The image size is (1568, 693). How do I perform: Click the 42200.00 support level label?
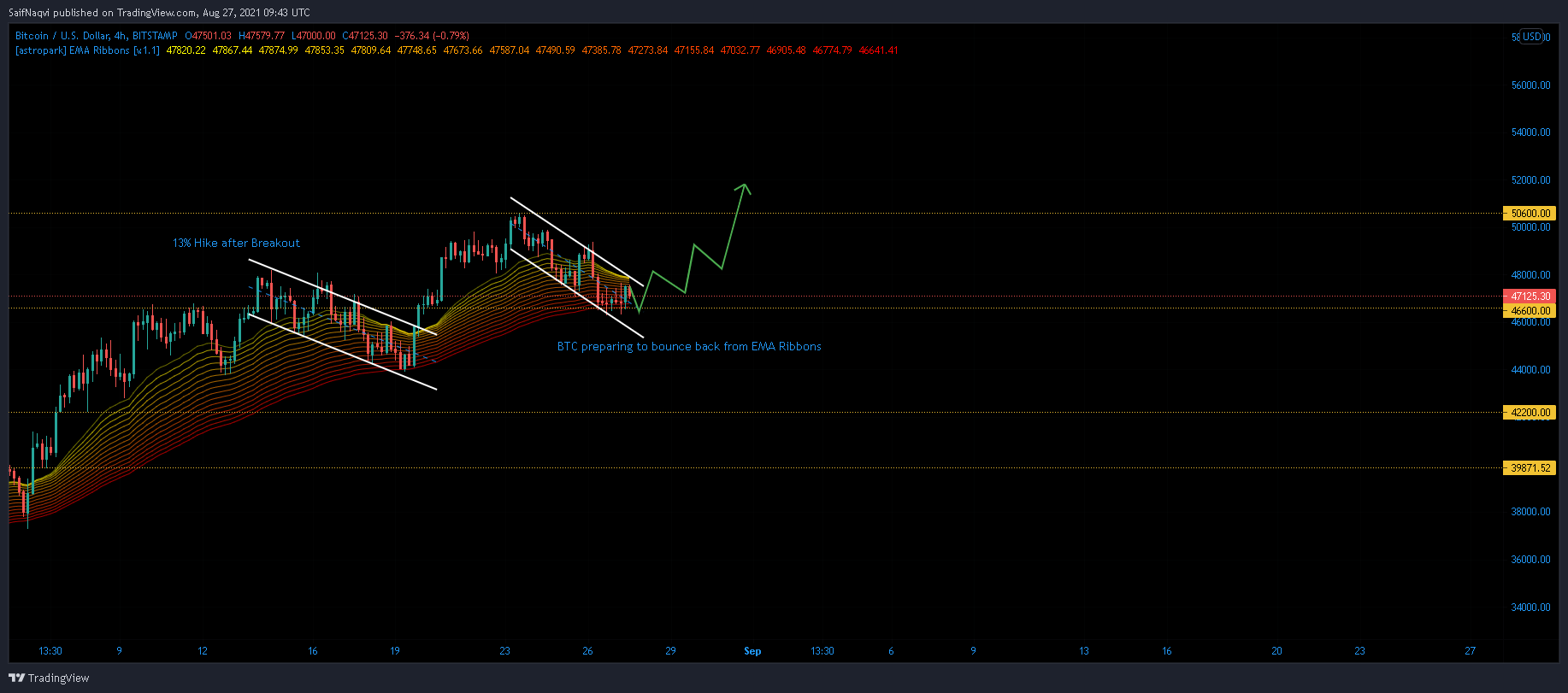coord(1530,412)
